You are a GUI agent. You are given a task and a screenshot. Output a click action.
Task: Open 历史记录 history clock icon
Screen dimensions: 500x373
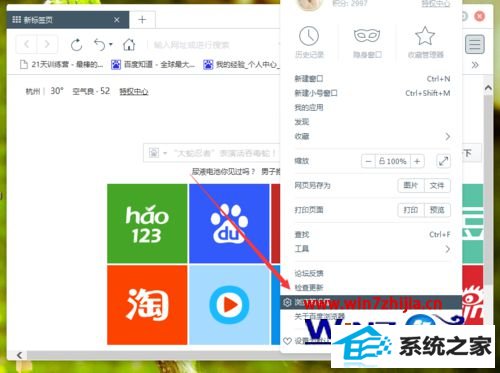(309, 36)
